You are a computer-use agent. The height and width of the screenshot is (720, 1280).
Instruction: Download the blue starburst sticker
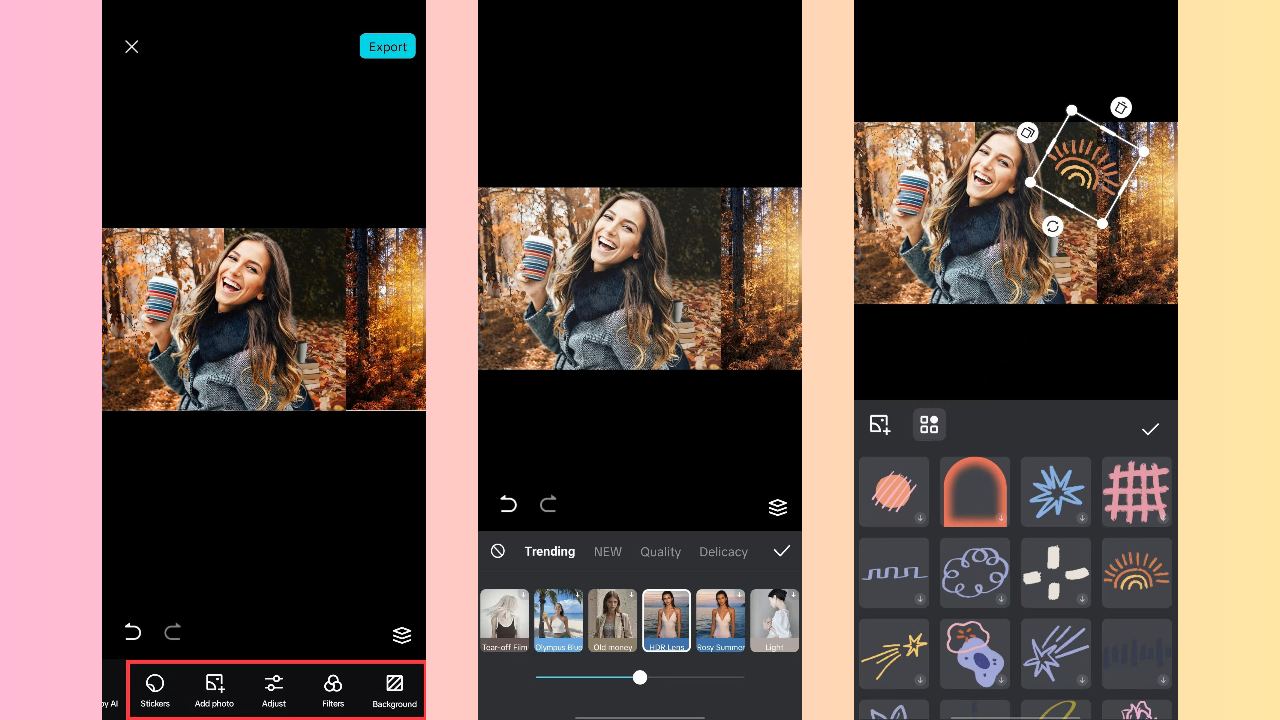[x=1082, y=517]
